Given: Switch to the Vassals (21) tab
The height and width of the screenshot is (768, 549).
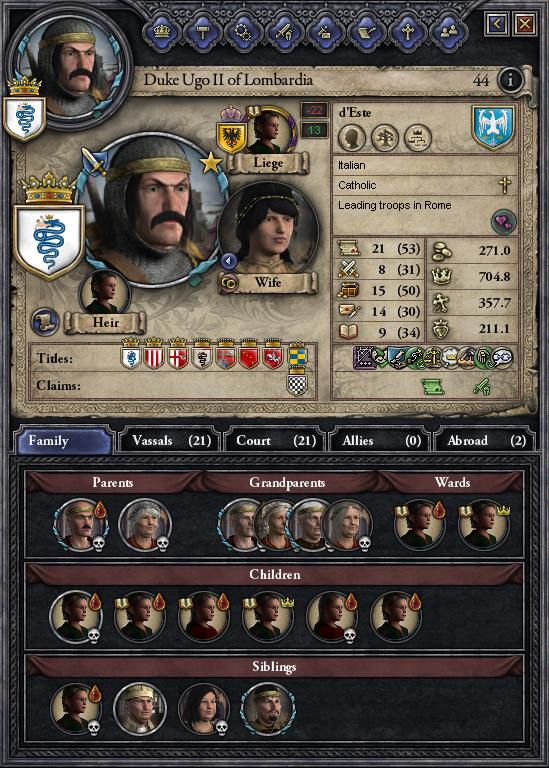Looking at the screenshot, I should click(171, 440).
